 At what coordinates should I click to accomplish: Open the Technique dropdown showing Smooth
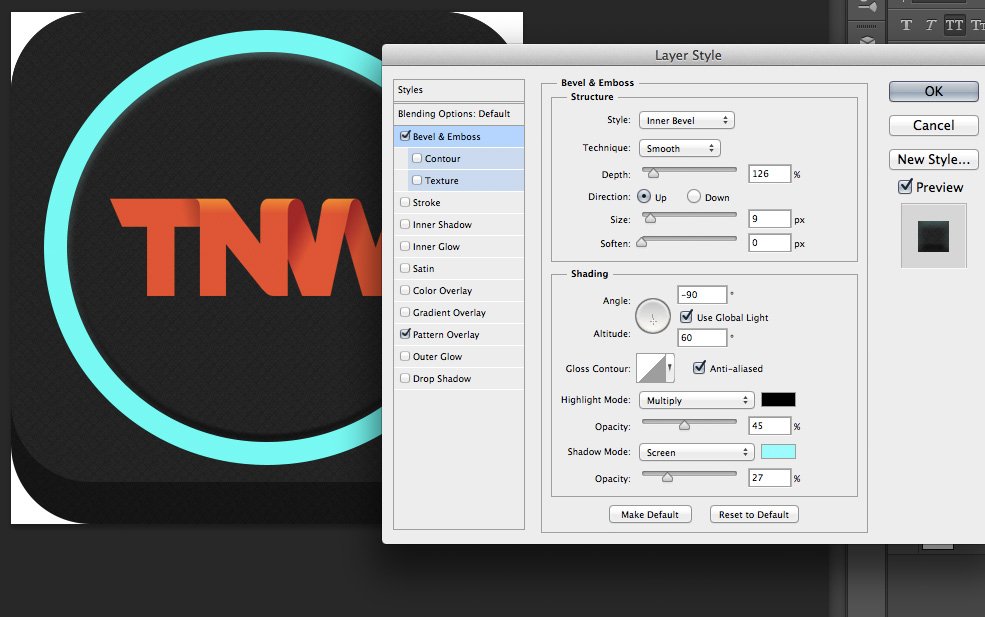point(680,148)
